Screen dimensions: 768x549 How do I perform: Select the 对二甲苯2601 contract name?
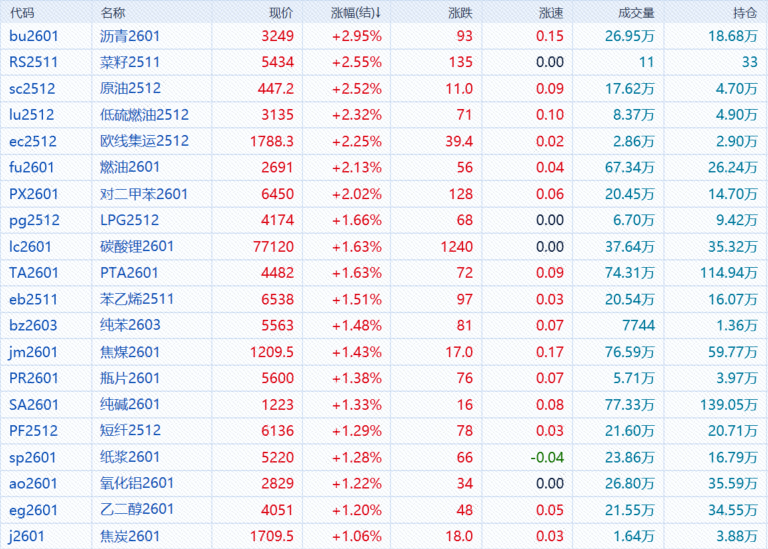[x=144, y=194]
